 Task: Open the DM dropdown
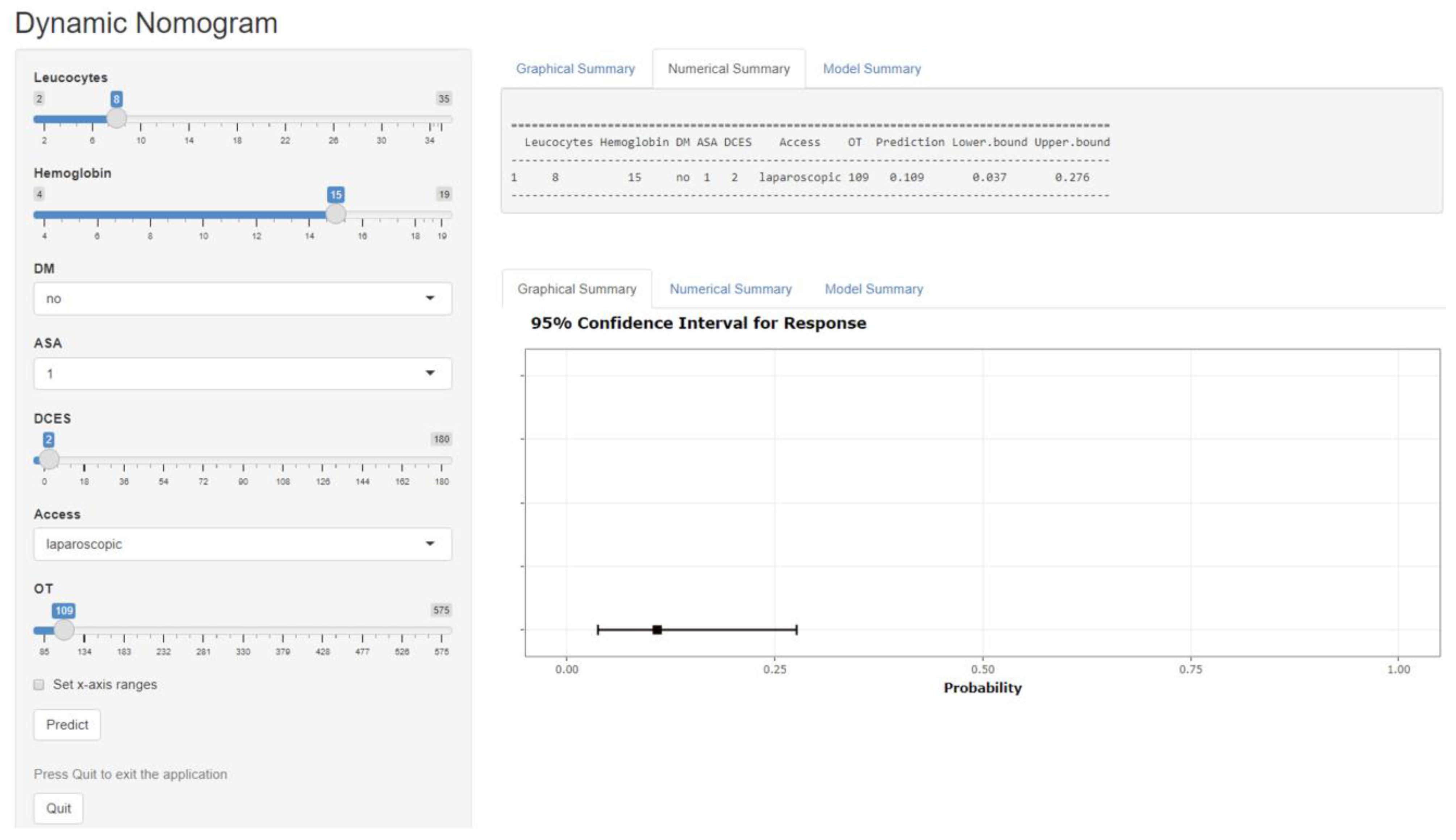[242, 298]
